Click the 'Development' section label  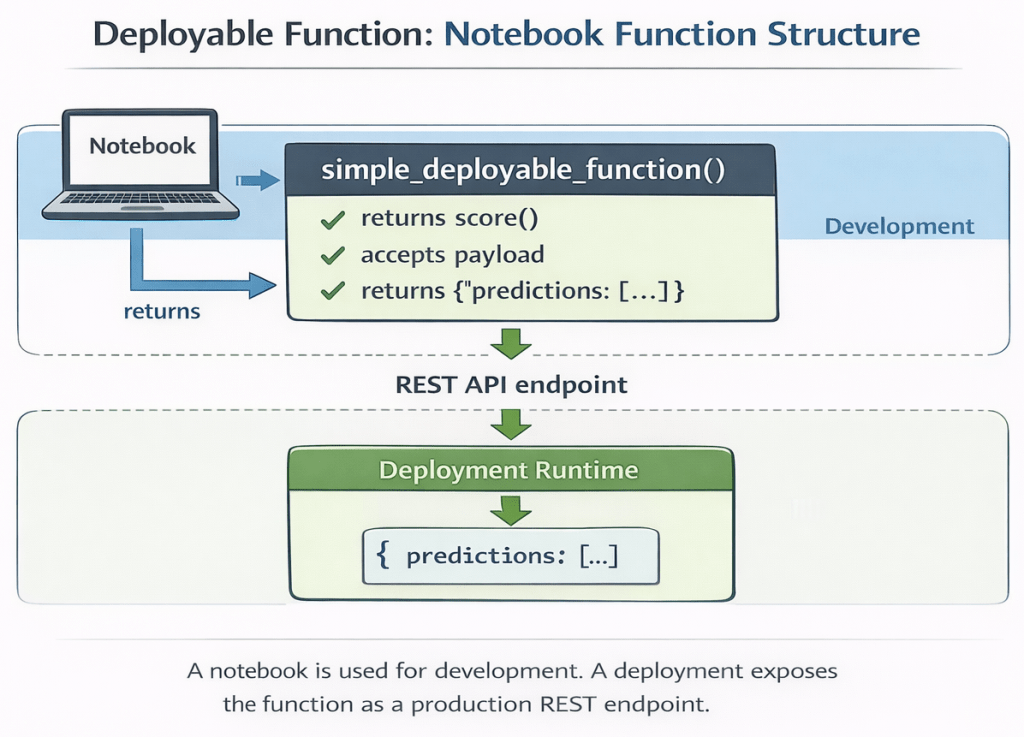coord(898,227)
